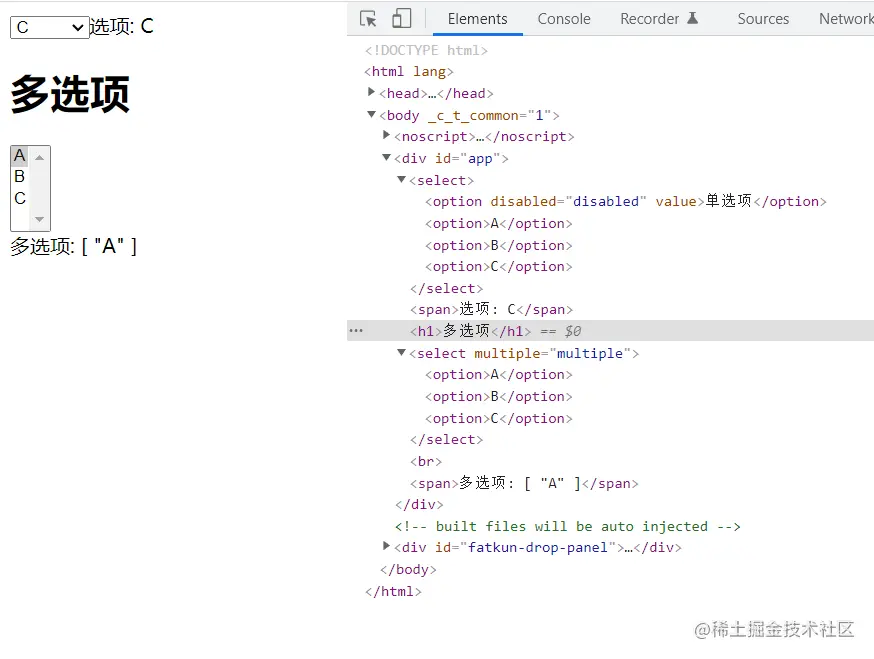874x659 pixels.
Task: Select option C line in first select
Action: coord(498,266)
